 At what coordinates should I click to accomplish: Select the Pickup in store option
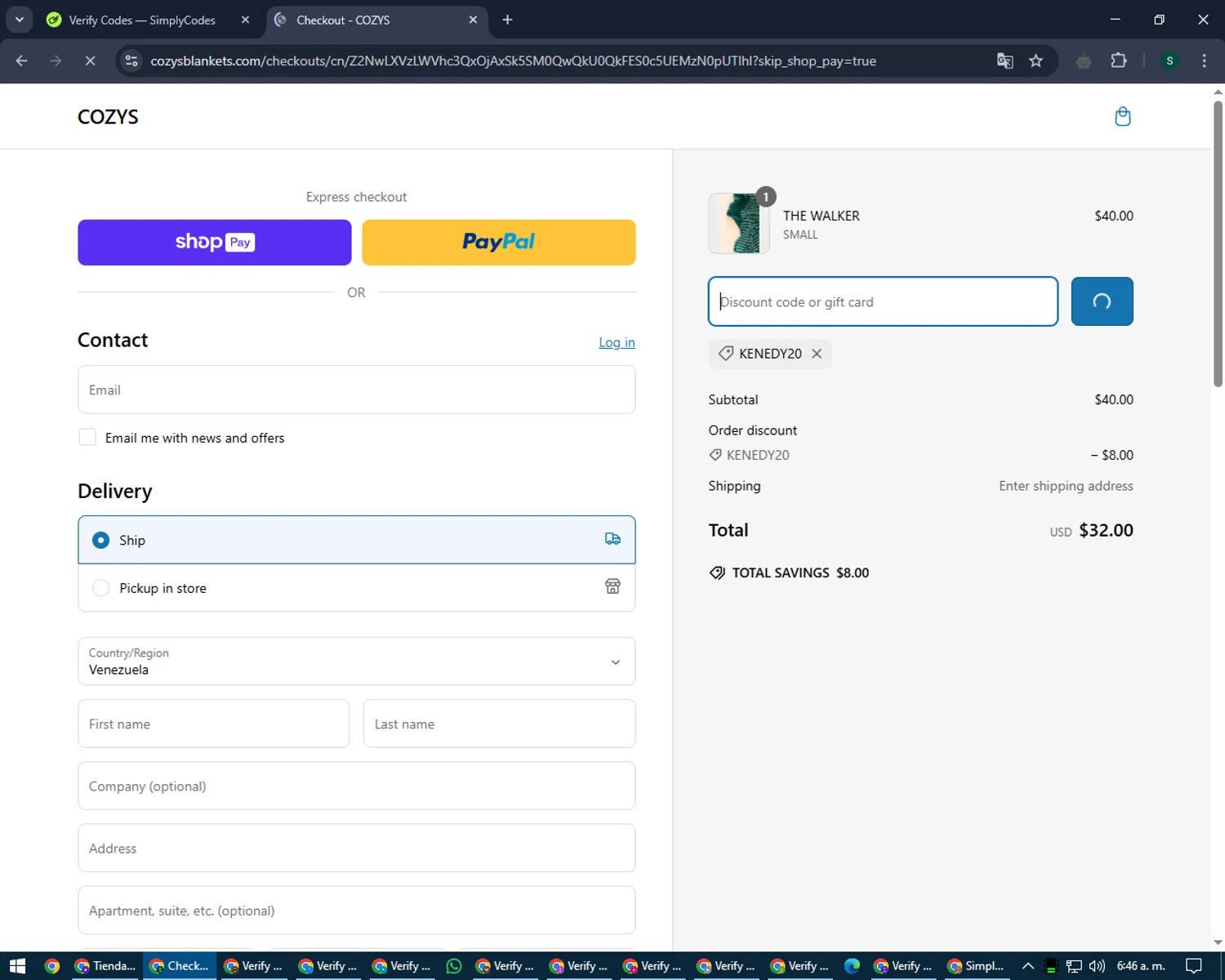click(357, 588)
